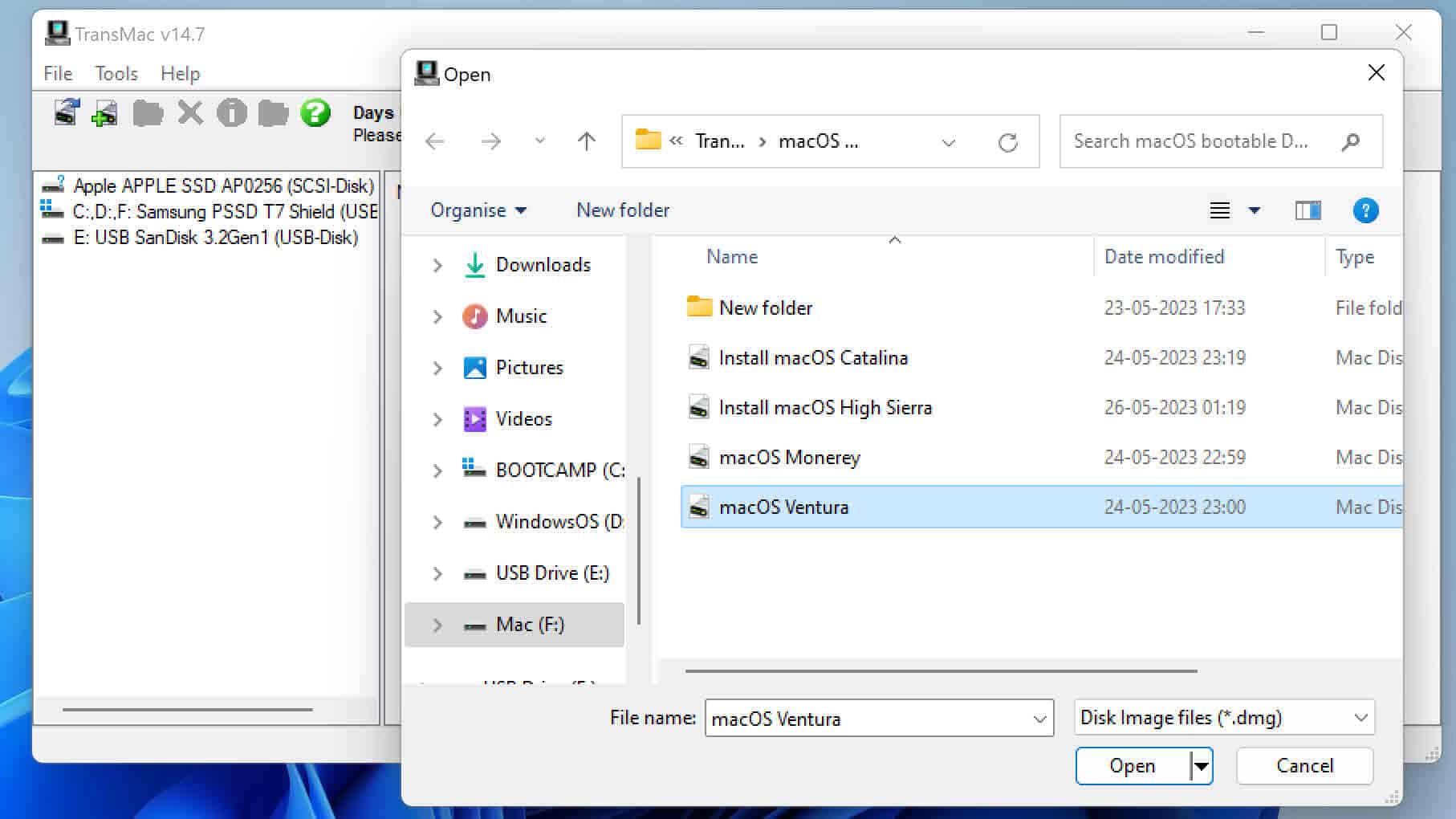This screenshot has height=819, width=1456.
Task: Click the Cancel button
Action: coord(1304,765)
